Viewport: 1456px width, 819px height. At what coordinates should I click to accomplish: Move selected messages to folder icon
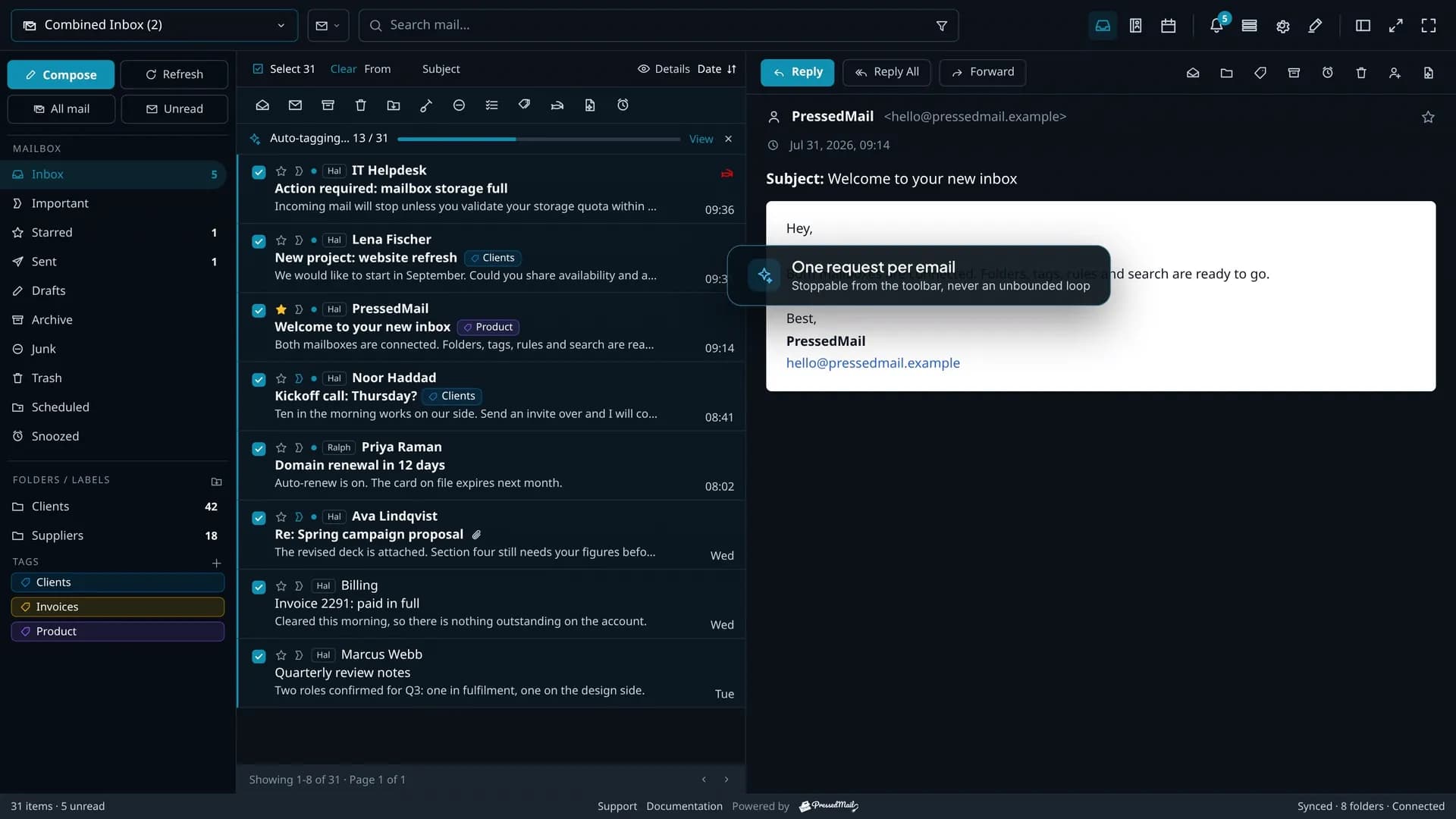[x=394, y=105]
